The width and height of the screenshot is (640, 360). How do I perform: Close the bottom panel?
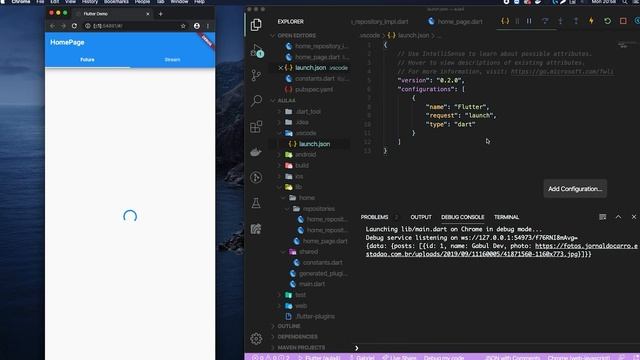coord(634,217)
